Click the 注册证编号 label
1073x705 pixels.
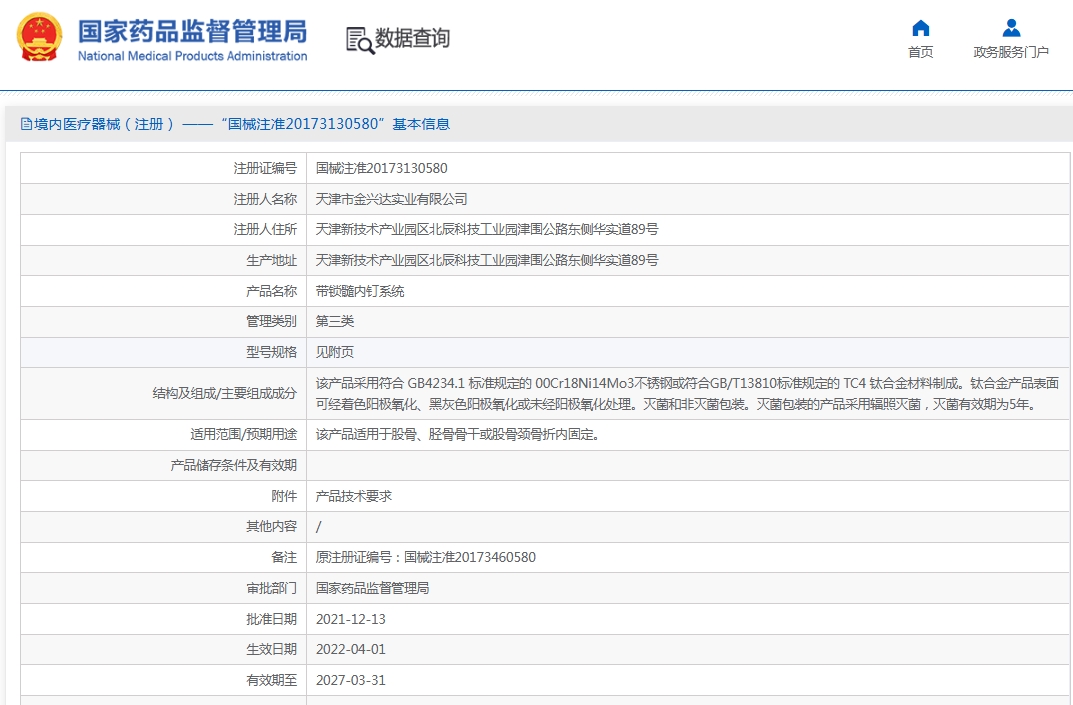click(265, 168)
